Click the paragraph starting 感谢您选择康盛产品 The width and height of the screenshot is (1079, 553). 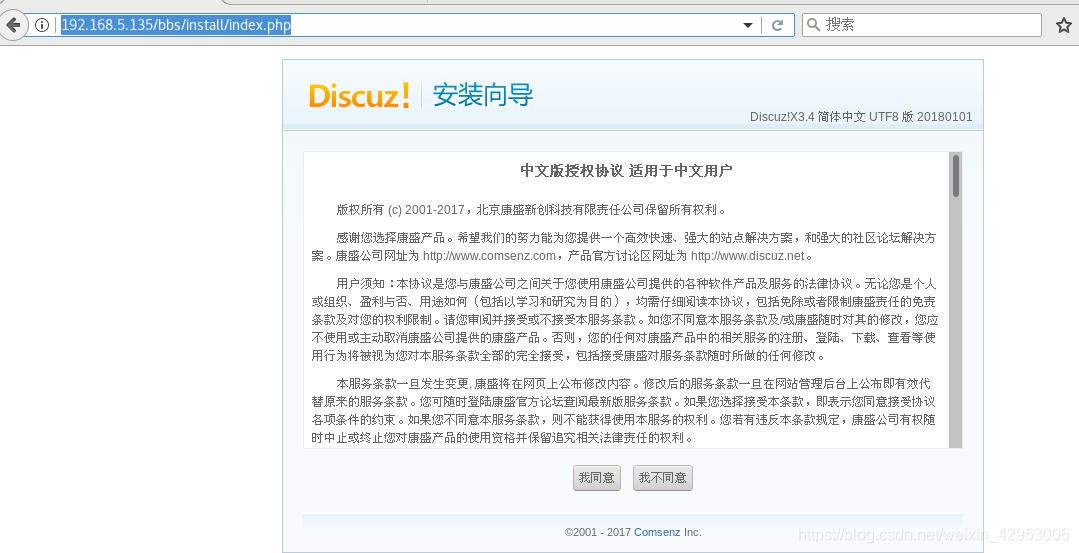coord(623,246)
